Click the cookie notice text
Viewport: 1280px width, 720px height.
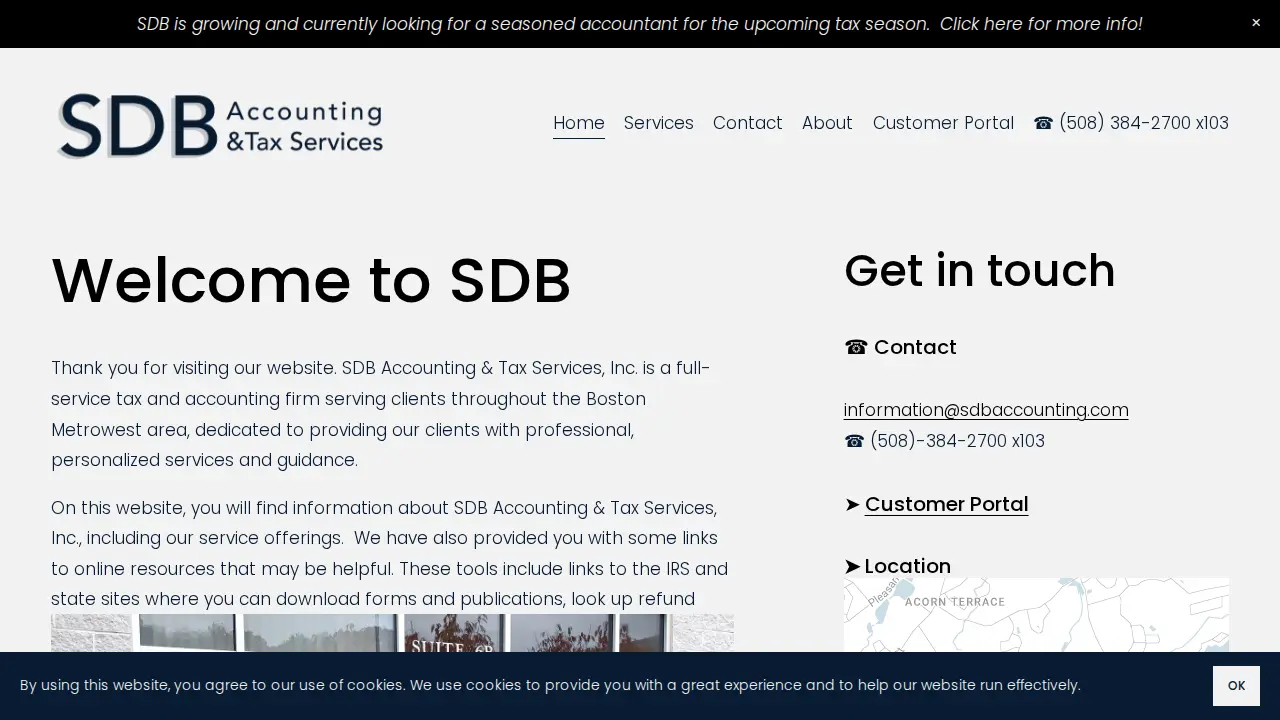pos(550,686)
